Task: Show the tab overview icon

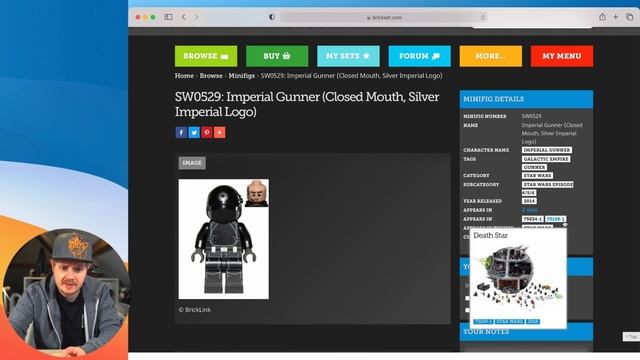Action: [x=629, y=17]
